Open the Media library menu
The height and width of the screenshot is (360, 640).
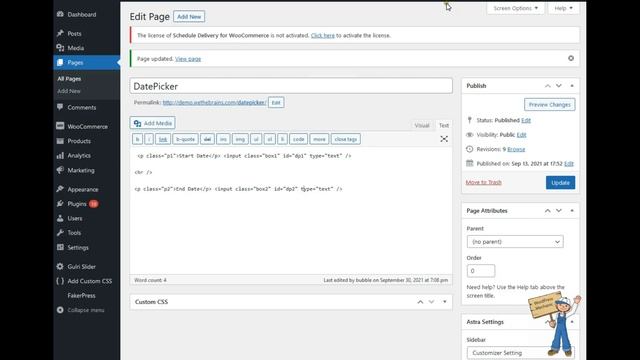[76, 48]
